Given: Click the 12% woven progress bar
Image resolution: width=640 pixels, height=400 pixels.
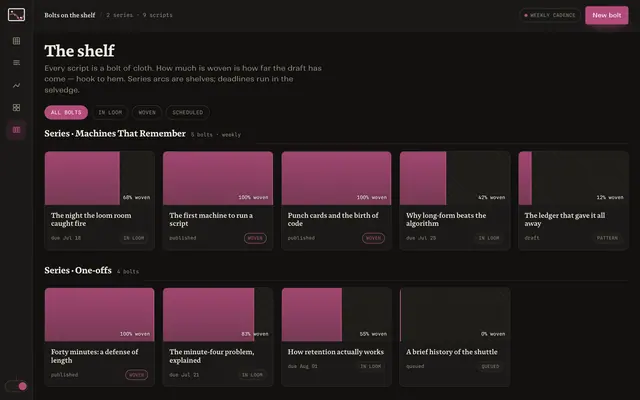Looking at the screenshot, I should [x=573, y=178].
